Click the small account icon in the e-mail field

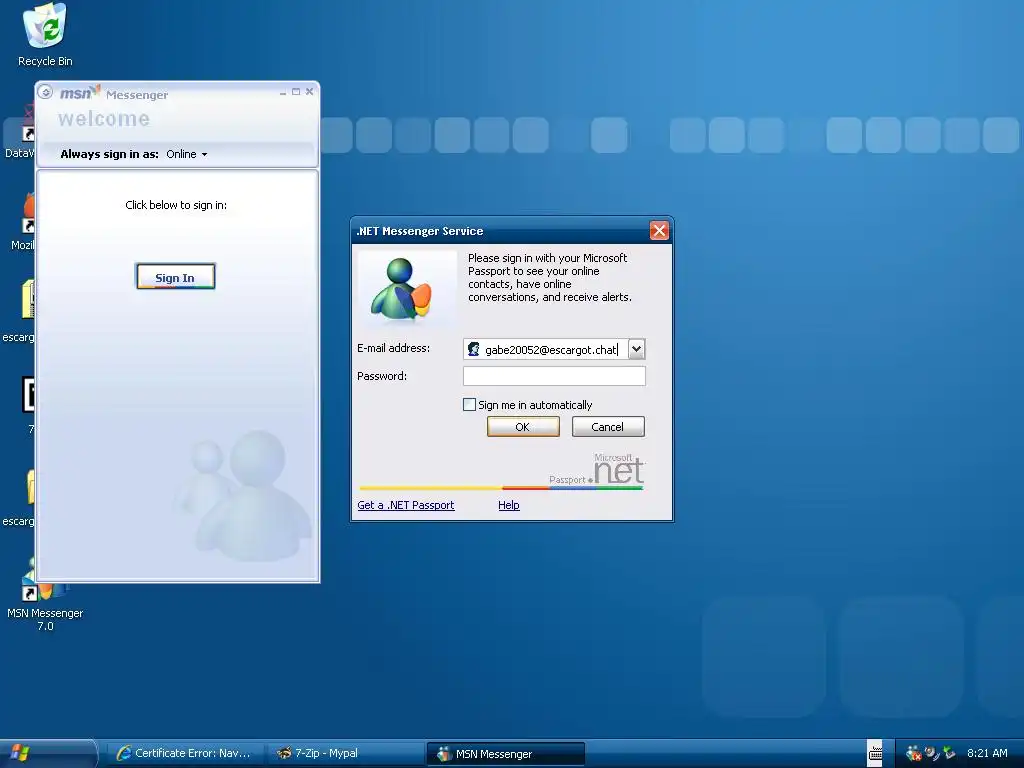(x=473, y=349)
